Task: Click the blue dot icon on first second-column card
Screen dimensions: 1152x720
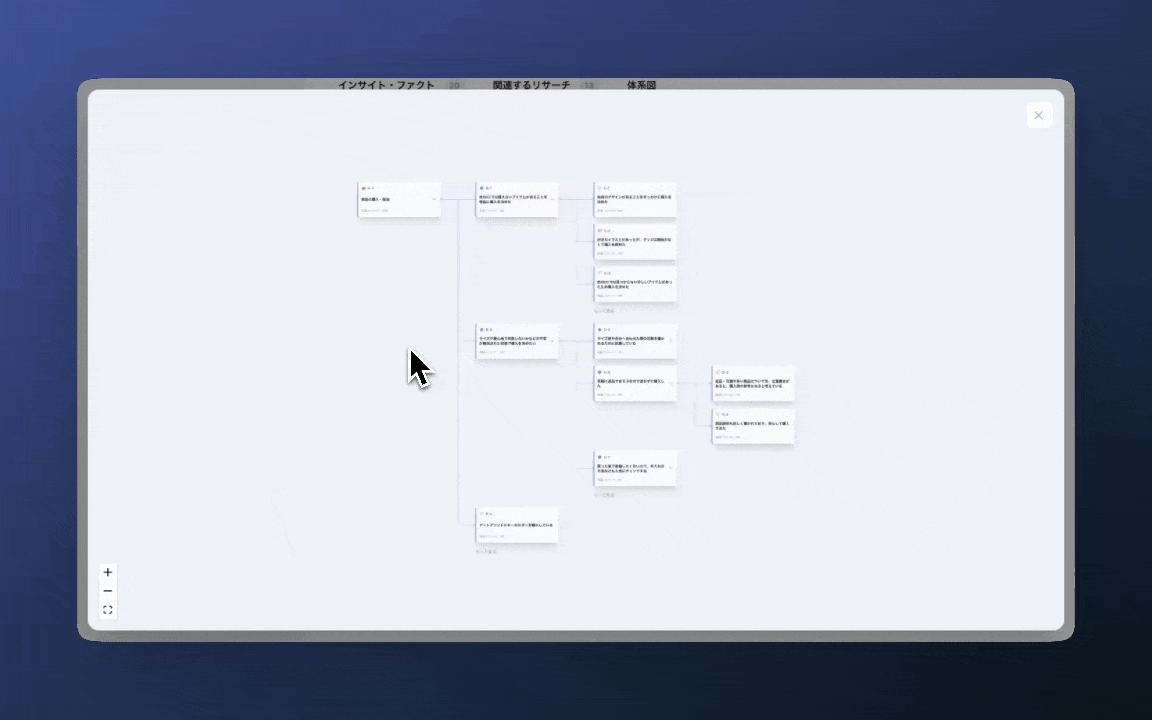Action: tap(481, 188)
